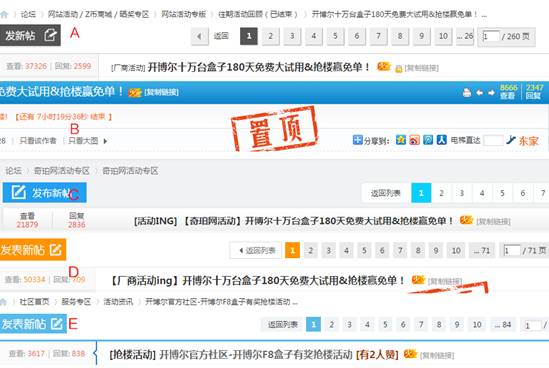Click the reply count 838
The width and height of the screenshot is (549, 368).
tap(78, 354)
